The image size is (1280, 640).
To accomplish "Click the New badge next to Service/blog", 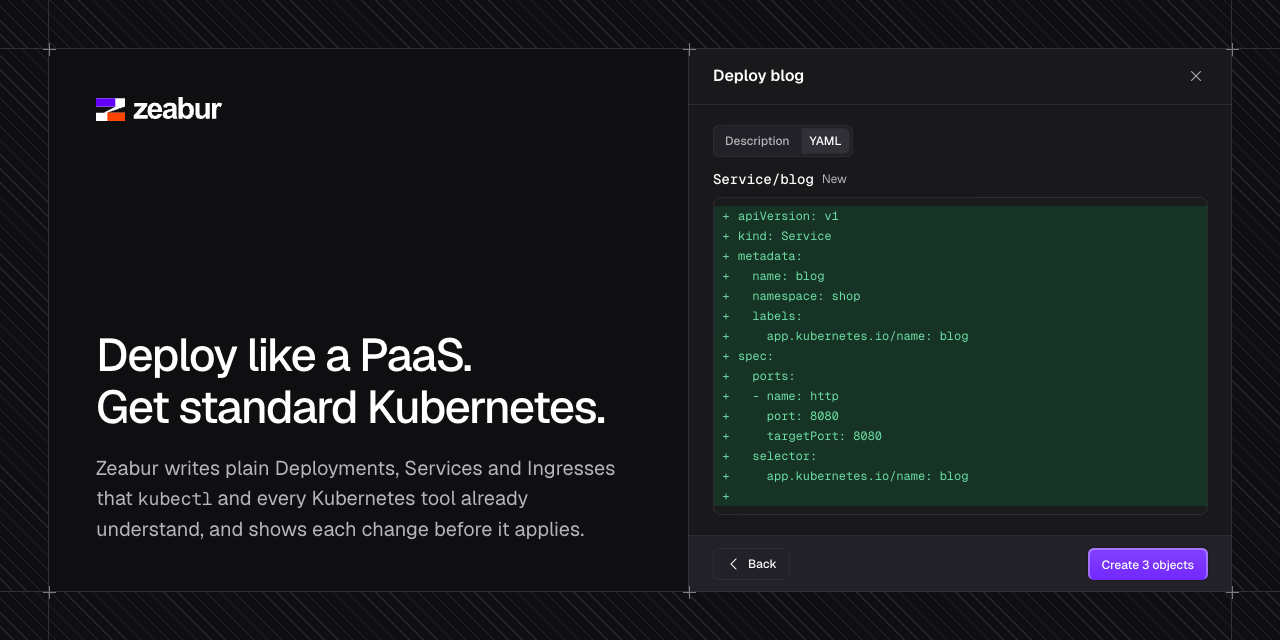I will pyautogui.click(x=834, y=179).
